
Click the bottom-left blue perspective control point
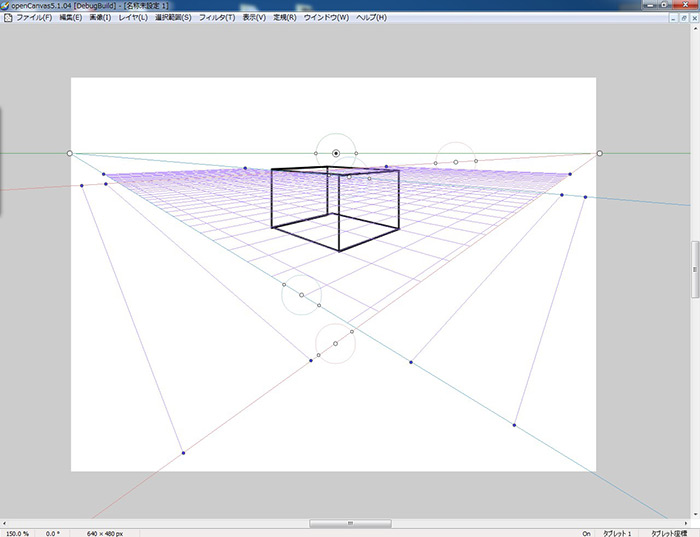183,453
